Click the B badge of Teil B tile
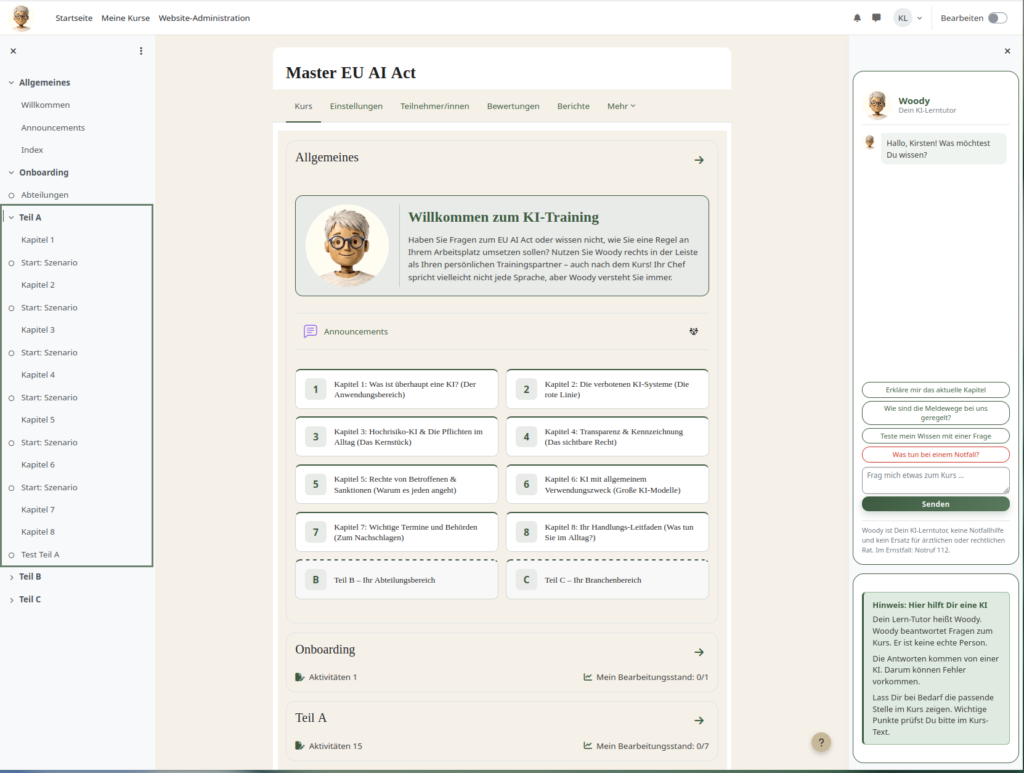 coord(315,580)
